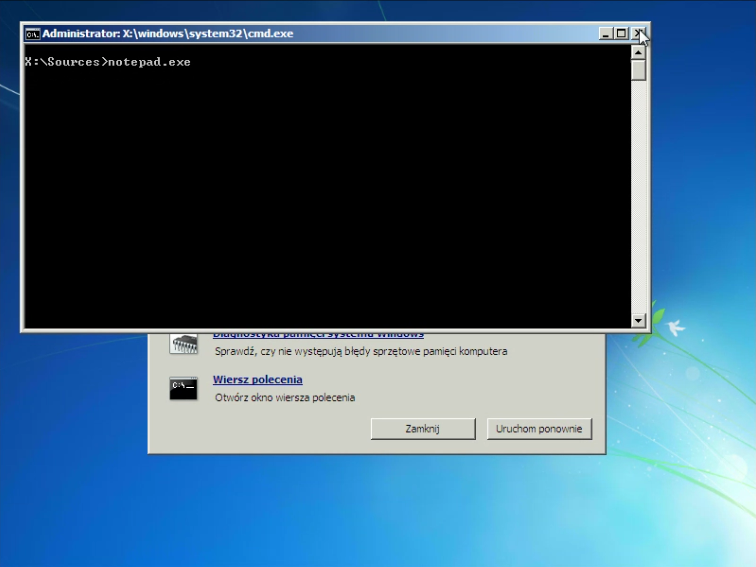Click the Zamknij button
The image size is (756, 567).
pos(423,429)
